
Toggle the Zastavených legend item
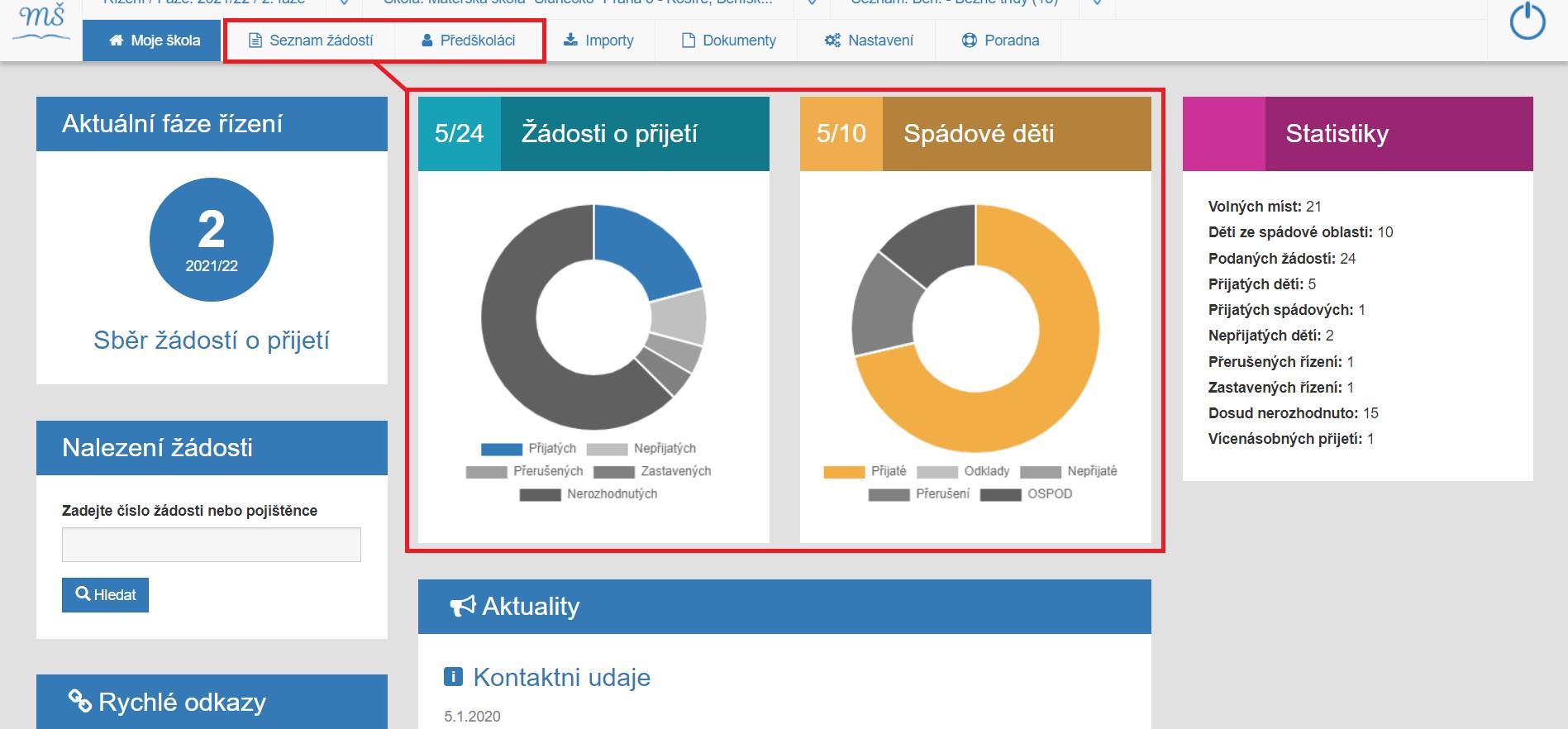click(652, 471)
